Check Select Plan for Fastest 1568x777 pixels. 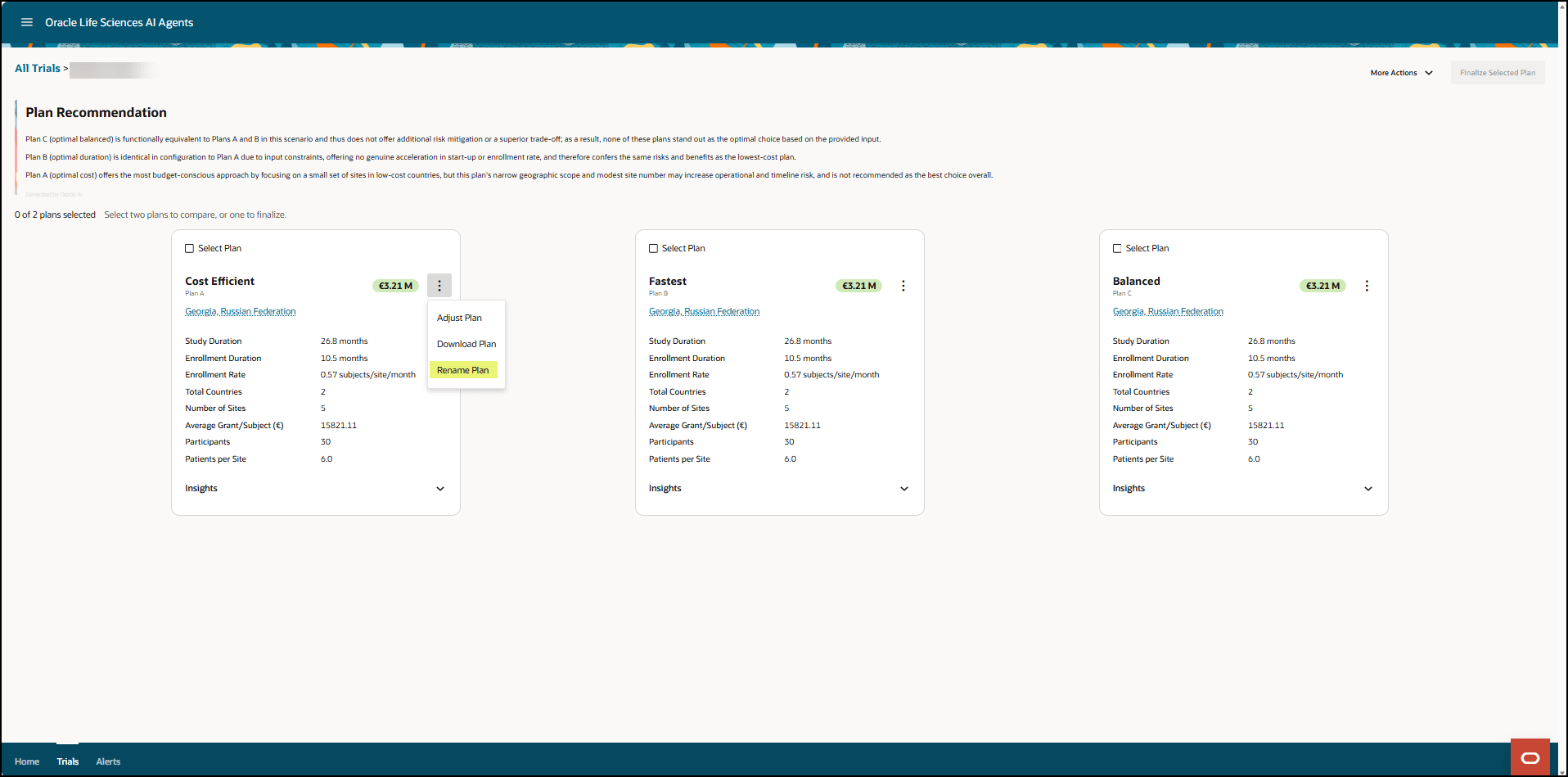click(x=653, y=248)
